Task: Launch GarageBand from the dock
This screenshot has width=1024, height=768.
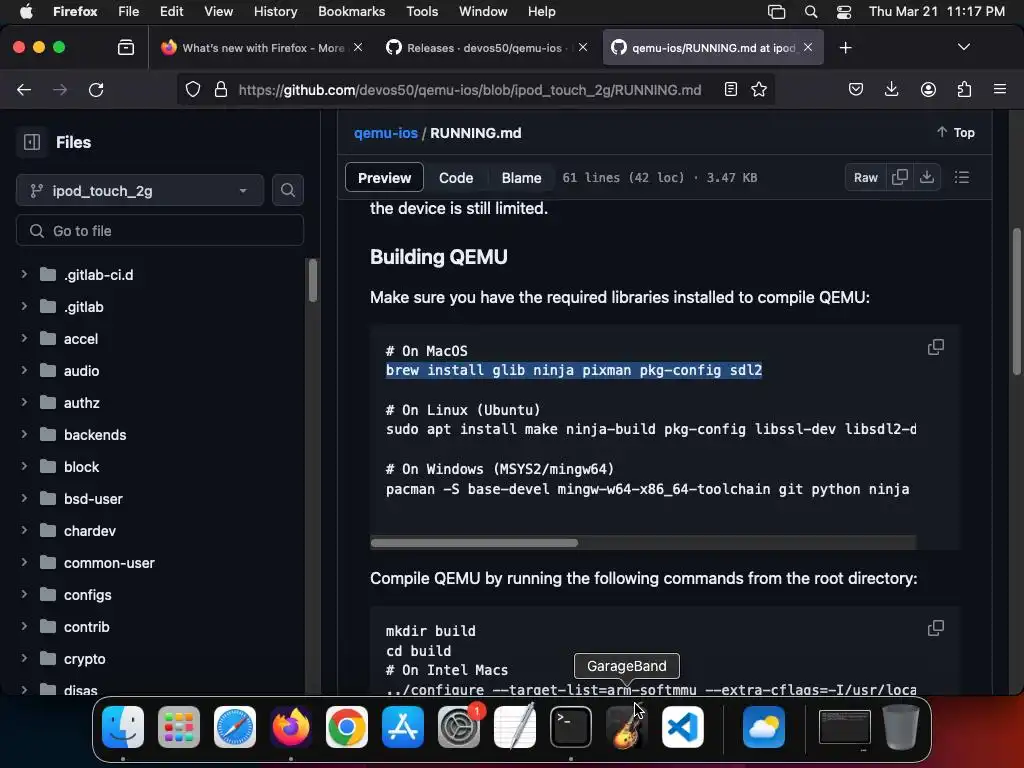Action: [626, 727]
